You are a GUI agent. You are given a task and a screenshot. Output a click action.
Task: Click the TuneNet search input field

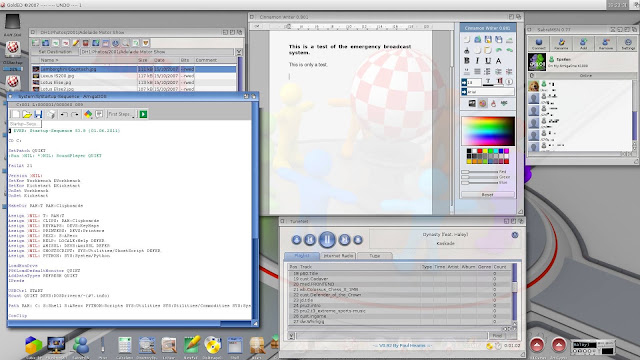point(392,336)
